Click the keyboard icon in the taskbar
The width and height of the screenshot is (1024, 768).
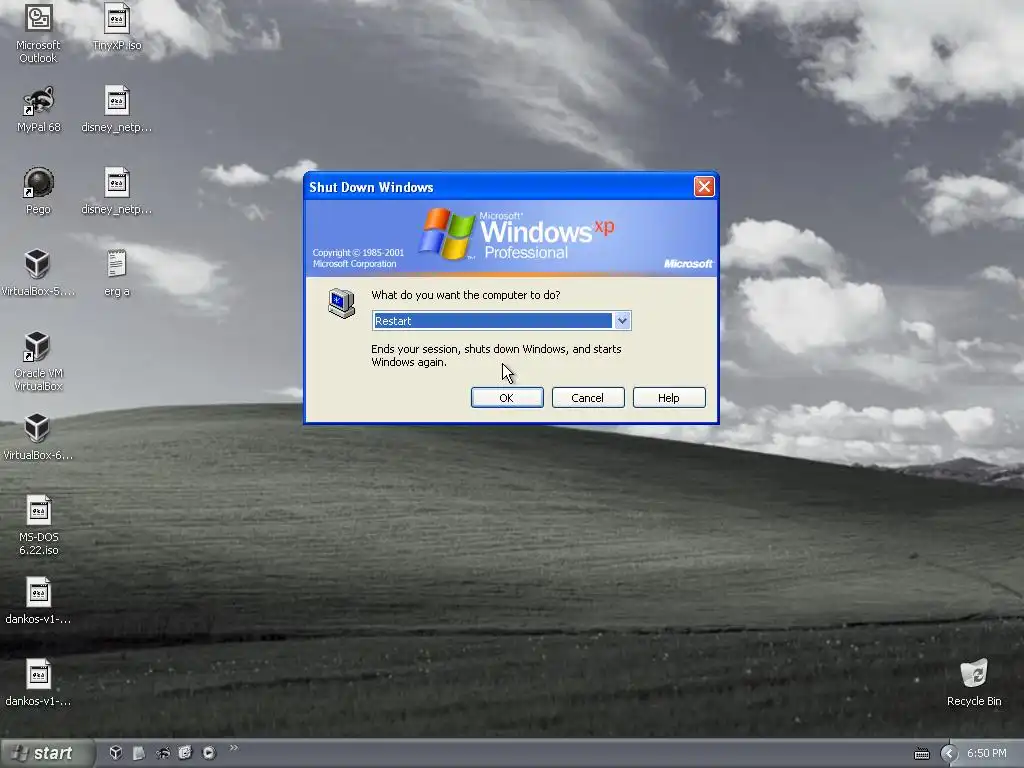click(921, 754)
